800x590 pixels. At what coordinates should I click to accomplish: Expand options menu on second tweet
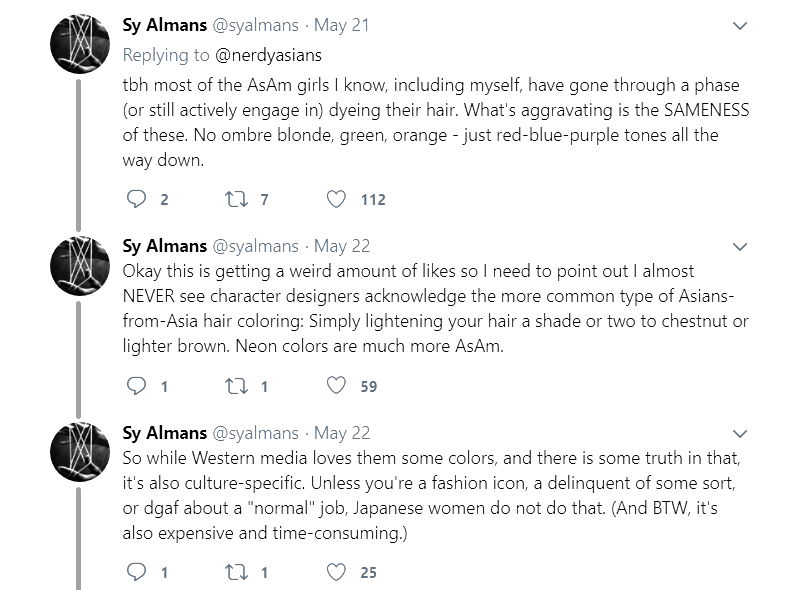[740, 246]
